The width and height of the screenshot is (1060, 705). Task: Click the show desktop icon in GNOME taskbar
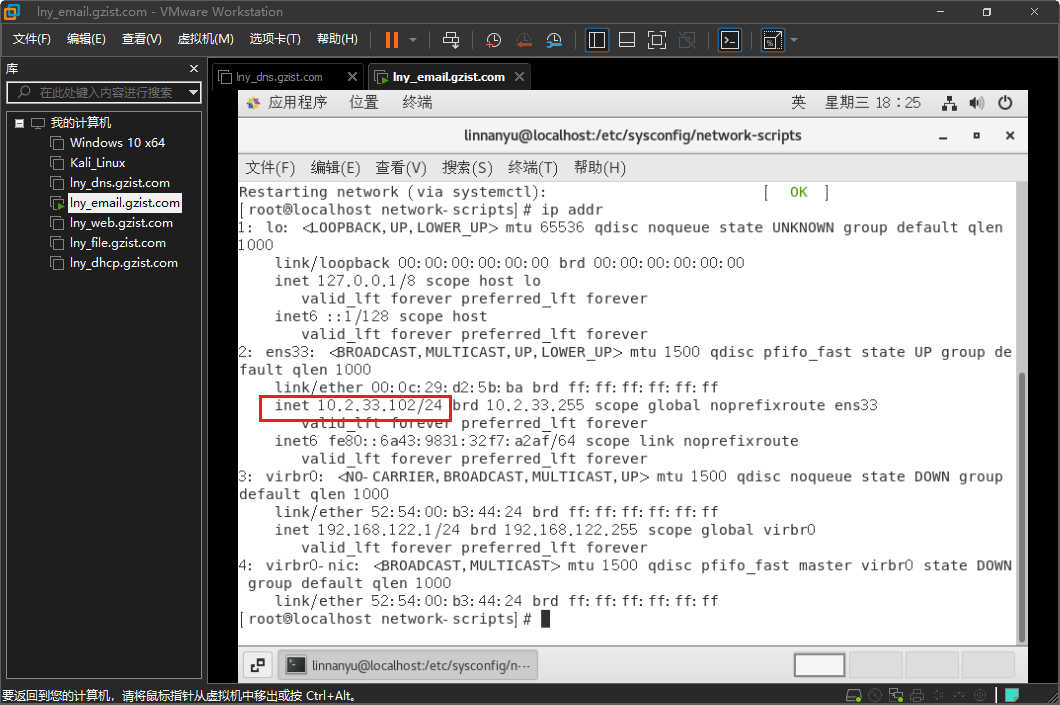258,666
